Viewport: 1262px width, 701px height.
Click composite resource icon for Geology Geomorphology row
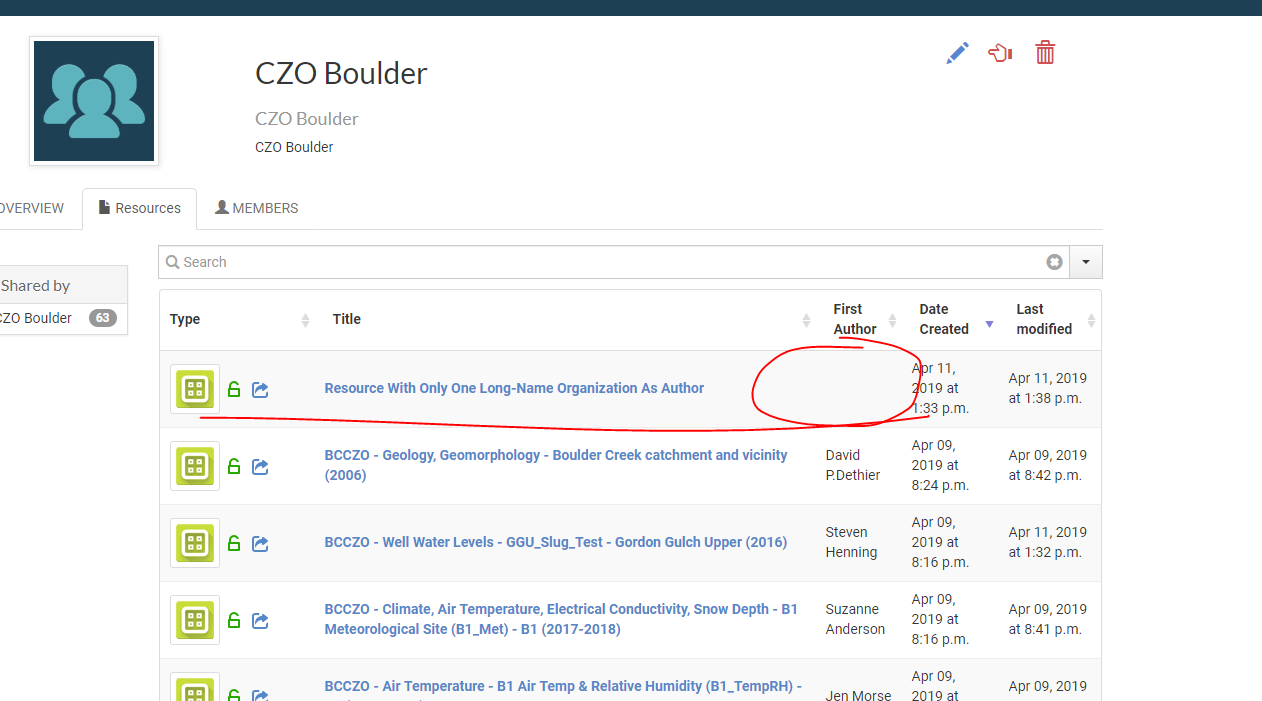pos(195,466)
